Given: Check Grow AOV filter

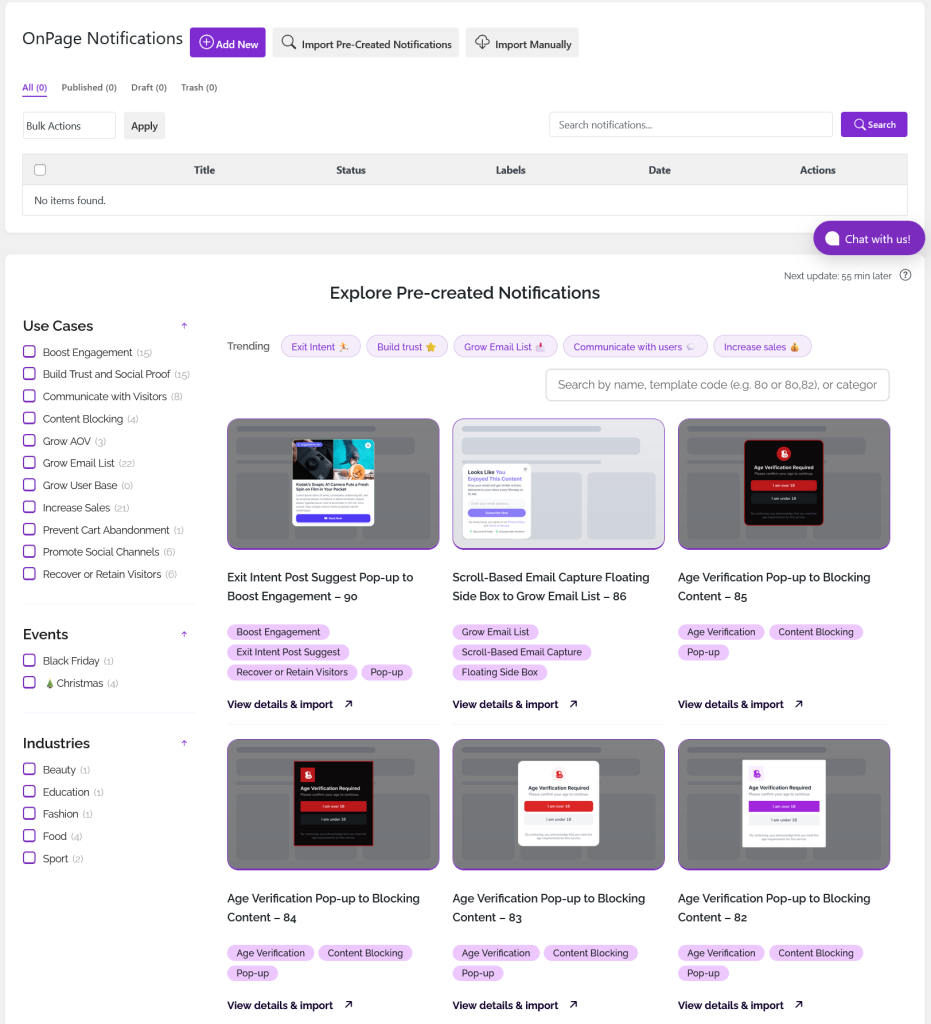Looking at the screenshot, I should 29,440.
